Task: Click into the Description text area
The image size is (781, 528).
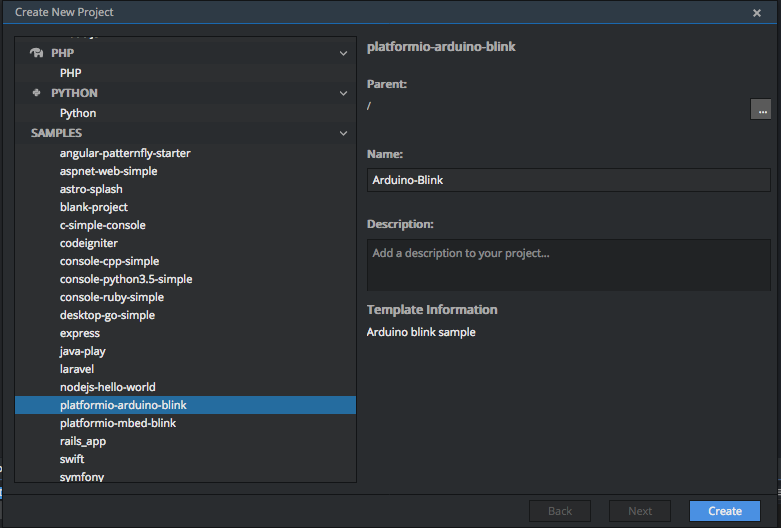Action: click(x=569, y=265)
